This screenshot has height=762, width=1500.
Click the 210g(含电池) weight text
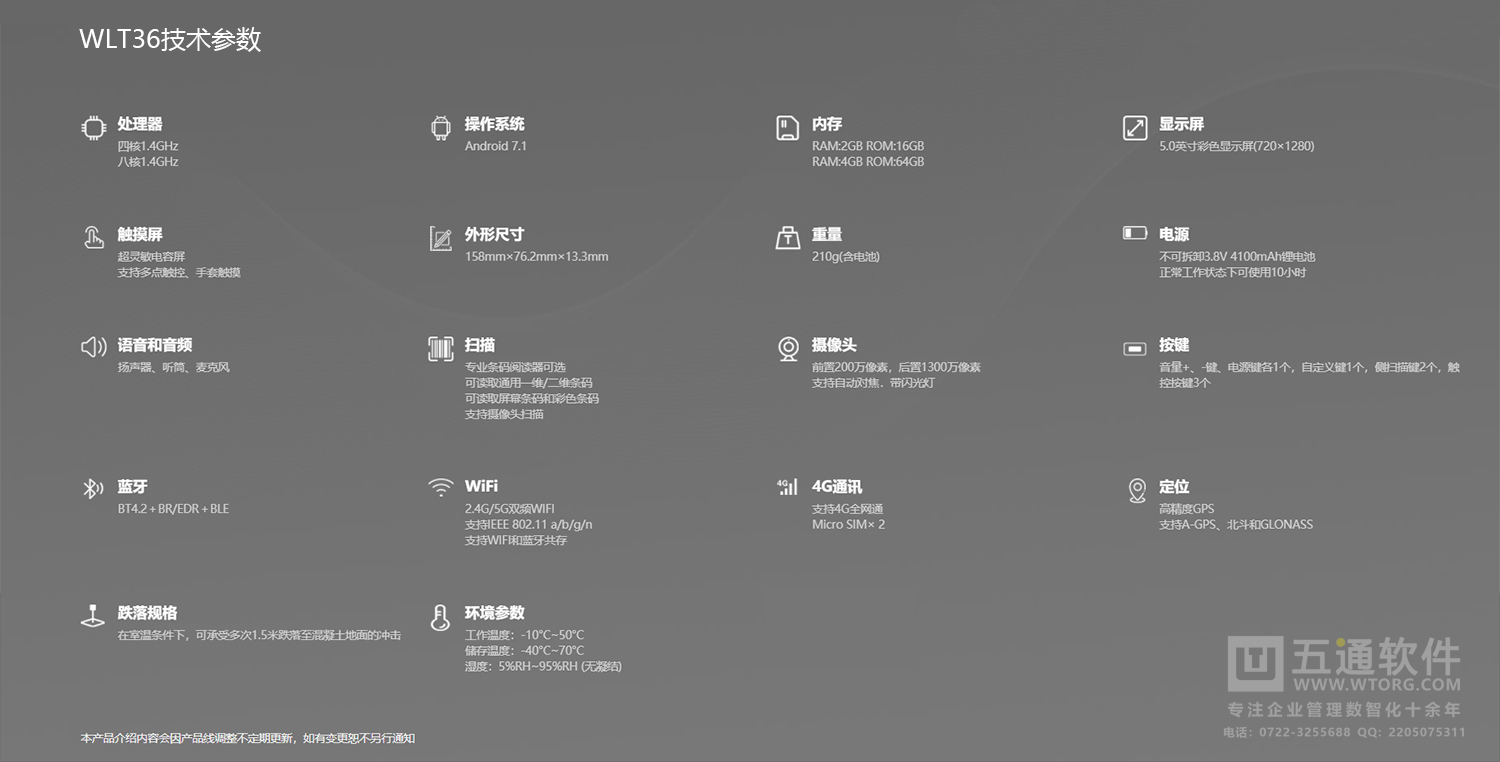pyautogui.click(x=846, y=257)
